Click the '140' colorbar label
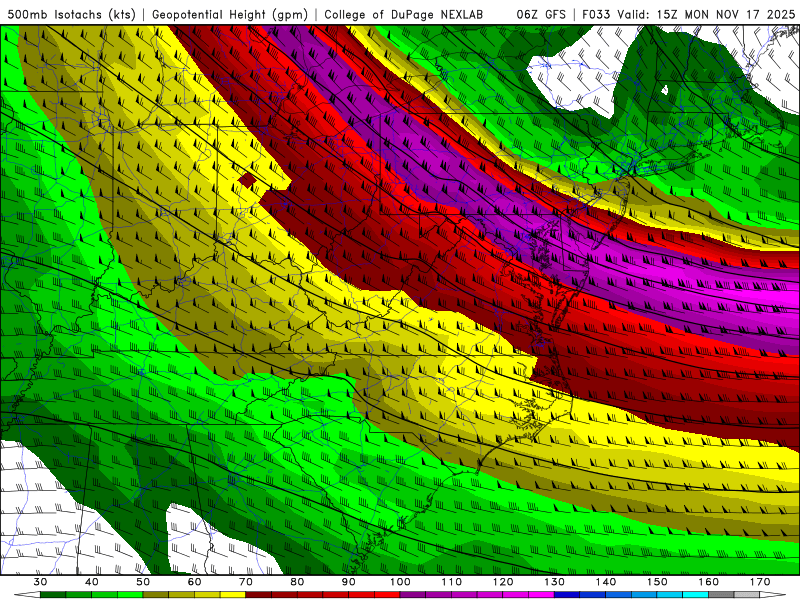 pos(606,582)
